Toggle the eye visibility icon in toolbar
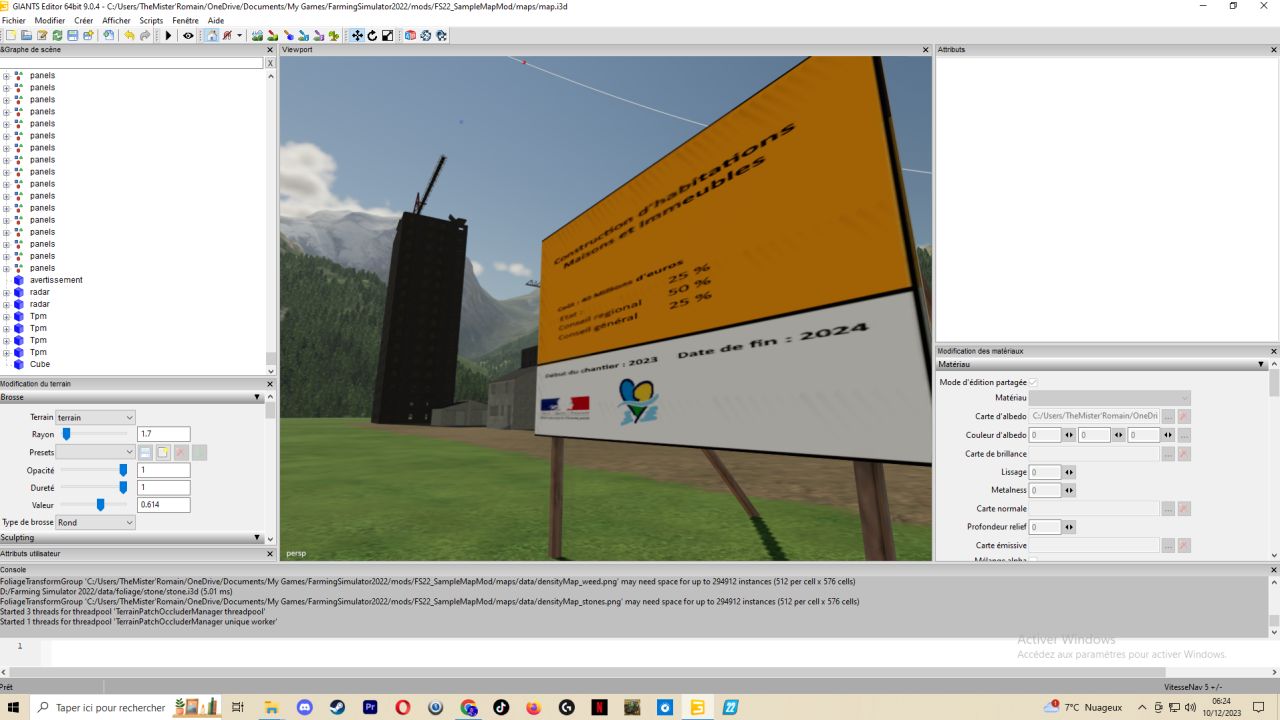This screenshot has height=720, width=1280. (x=188, y=35)
